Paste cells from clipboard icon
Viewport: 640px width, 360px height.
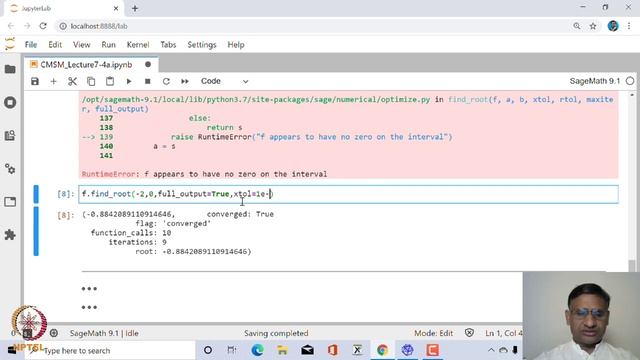coord(110,81)
